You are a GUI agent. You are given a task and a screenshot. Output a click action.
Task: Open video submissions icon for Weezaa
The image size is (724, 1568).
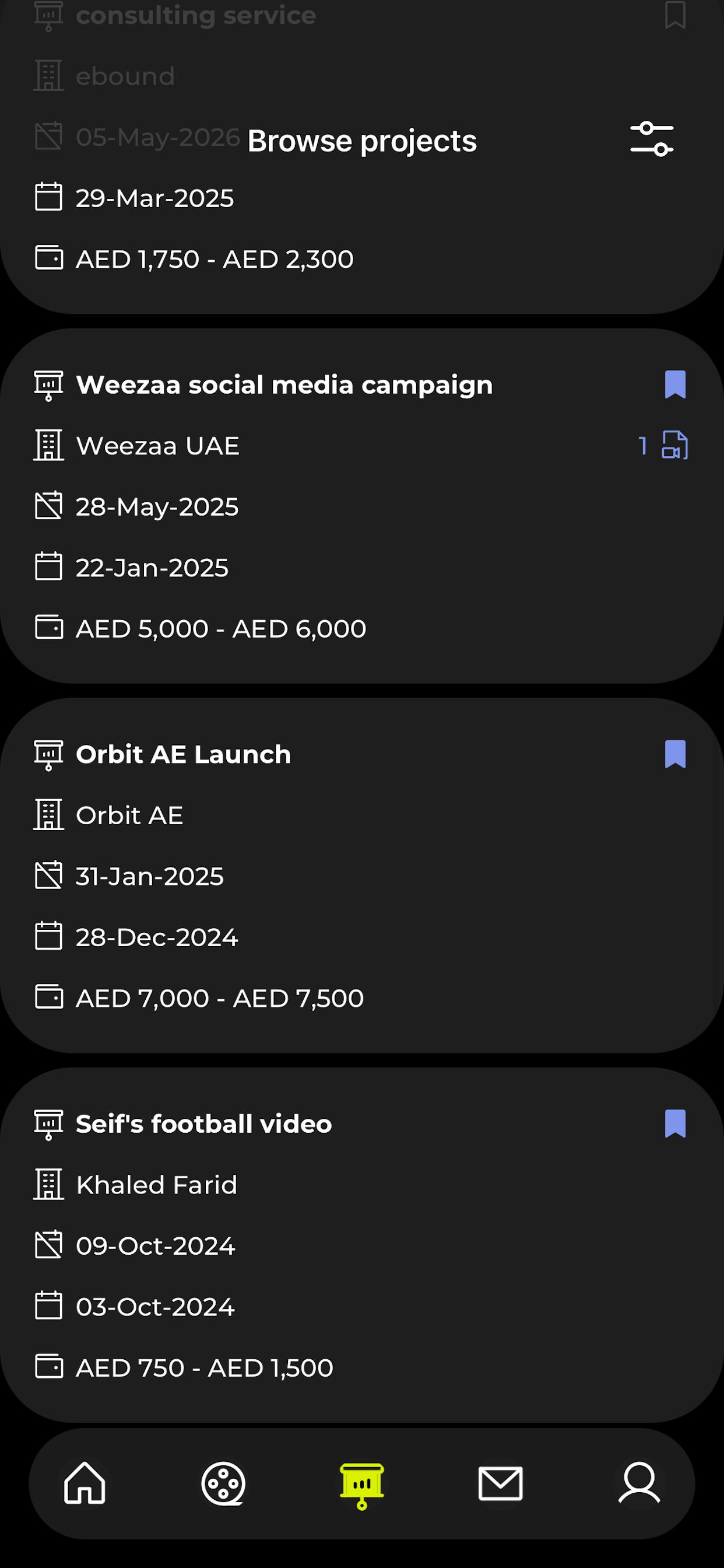[674, 445]
